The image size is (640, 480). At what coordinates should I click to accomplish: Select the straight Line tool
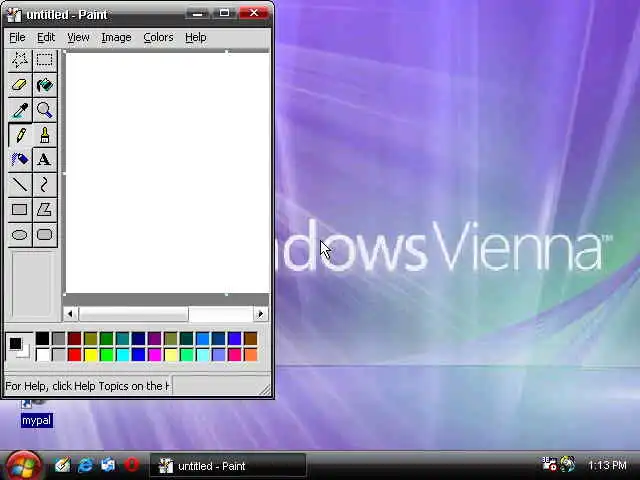coord(20,184)
